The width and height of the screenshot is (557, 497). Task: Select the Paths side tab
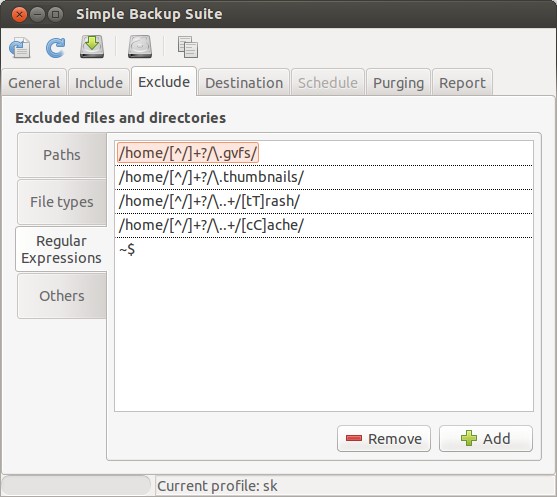coord(62,155)
